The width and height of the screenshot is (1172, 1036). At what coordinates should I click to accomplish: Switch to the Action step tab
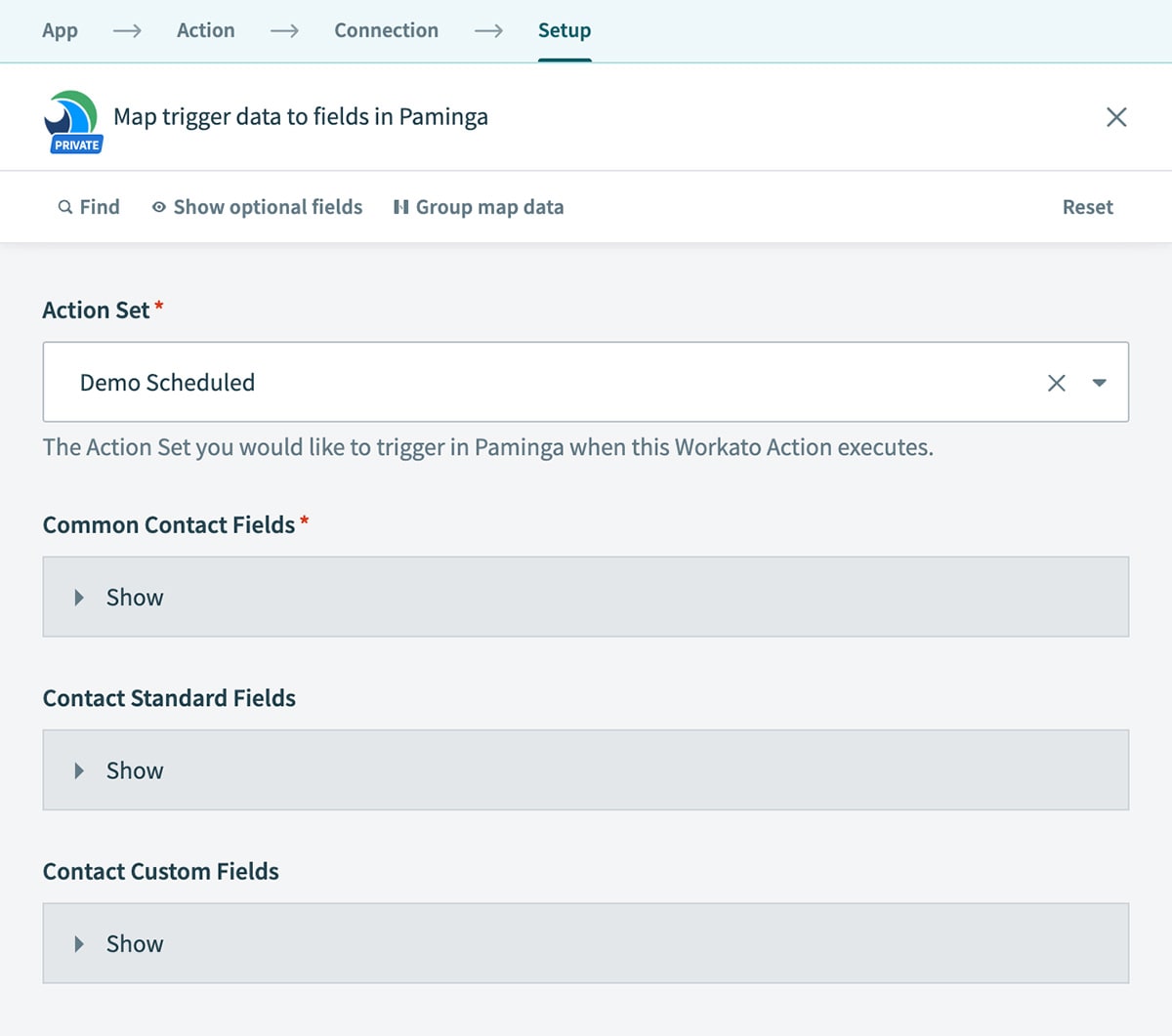click(x=205, y=30)
